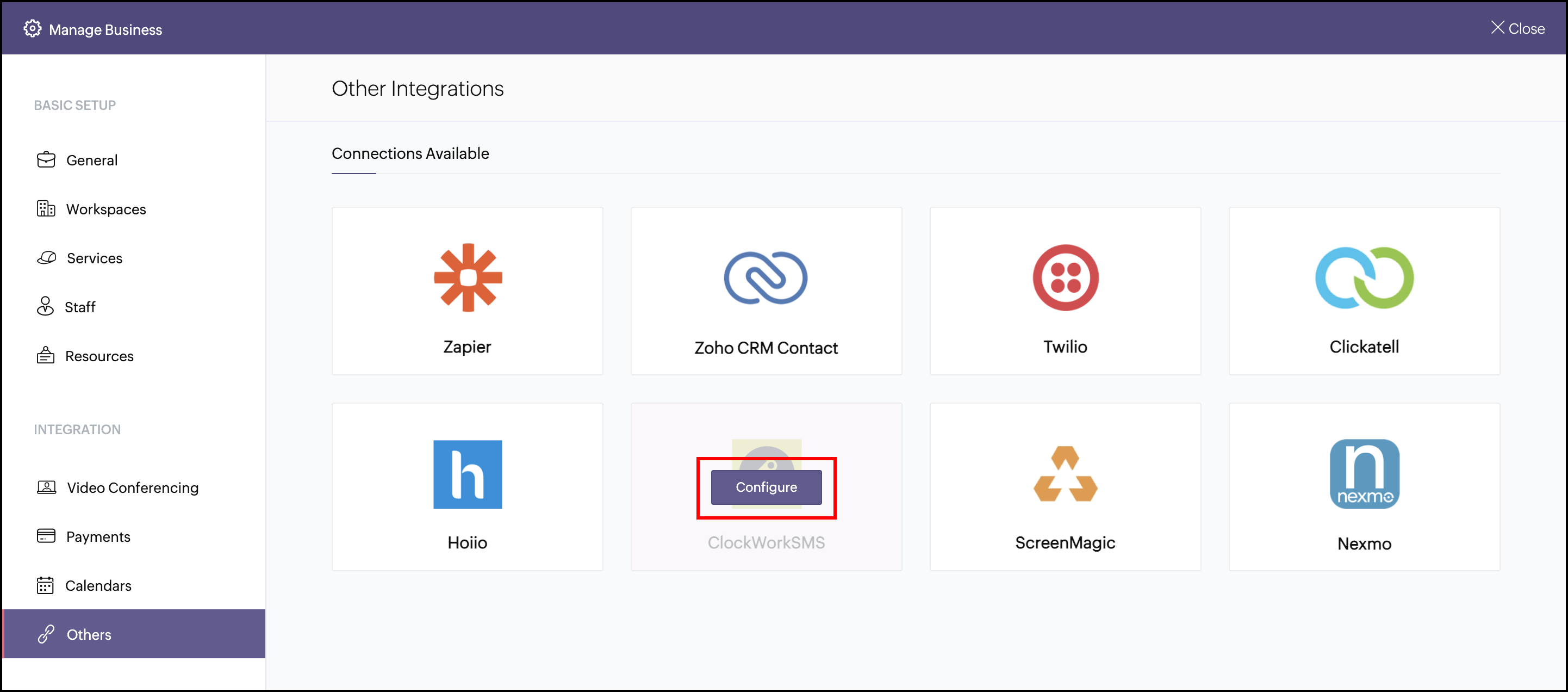Open the Payments integration page
1568x692 pixels.
[98, 536]
